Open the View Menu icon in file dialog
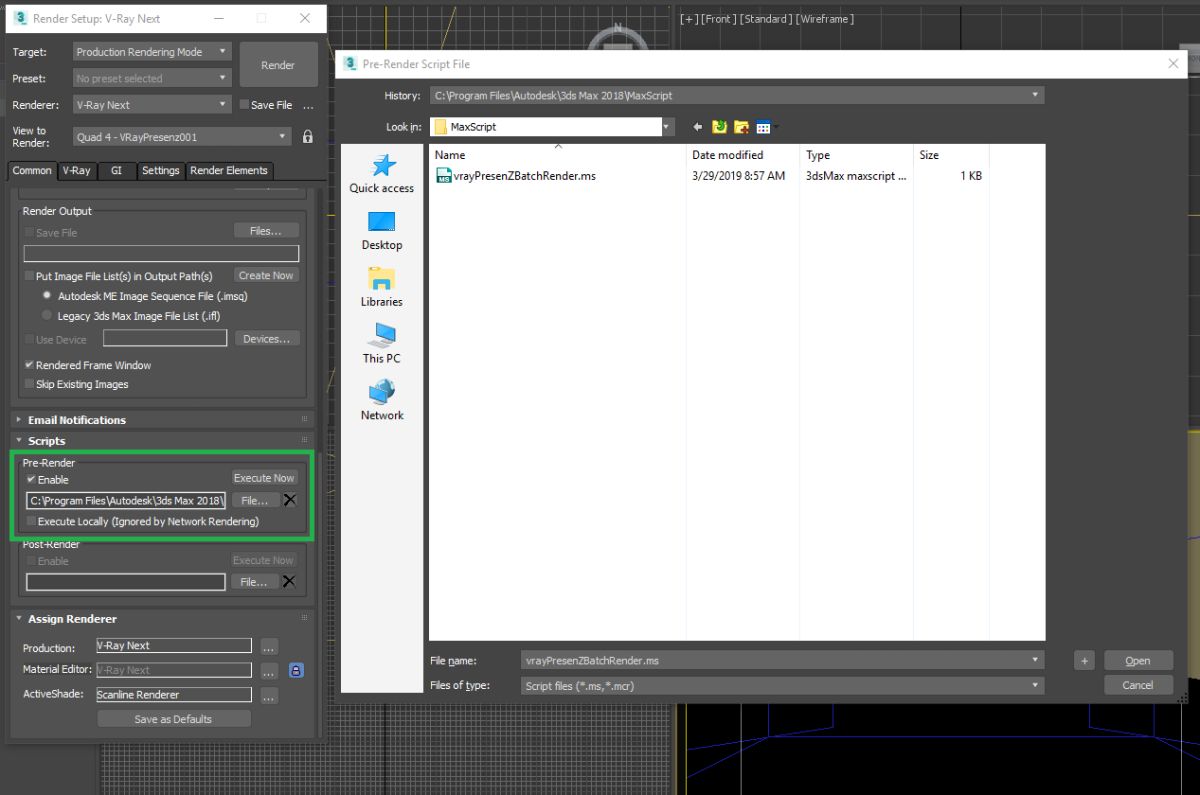 (x=766, y=127)
